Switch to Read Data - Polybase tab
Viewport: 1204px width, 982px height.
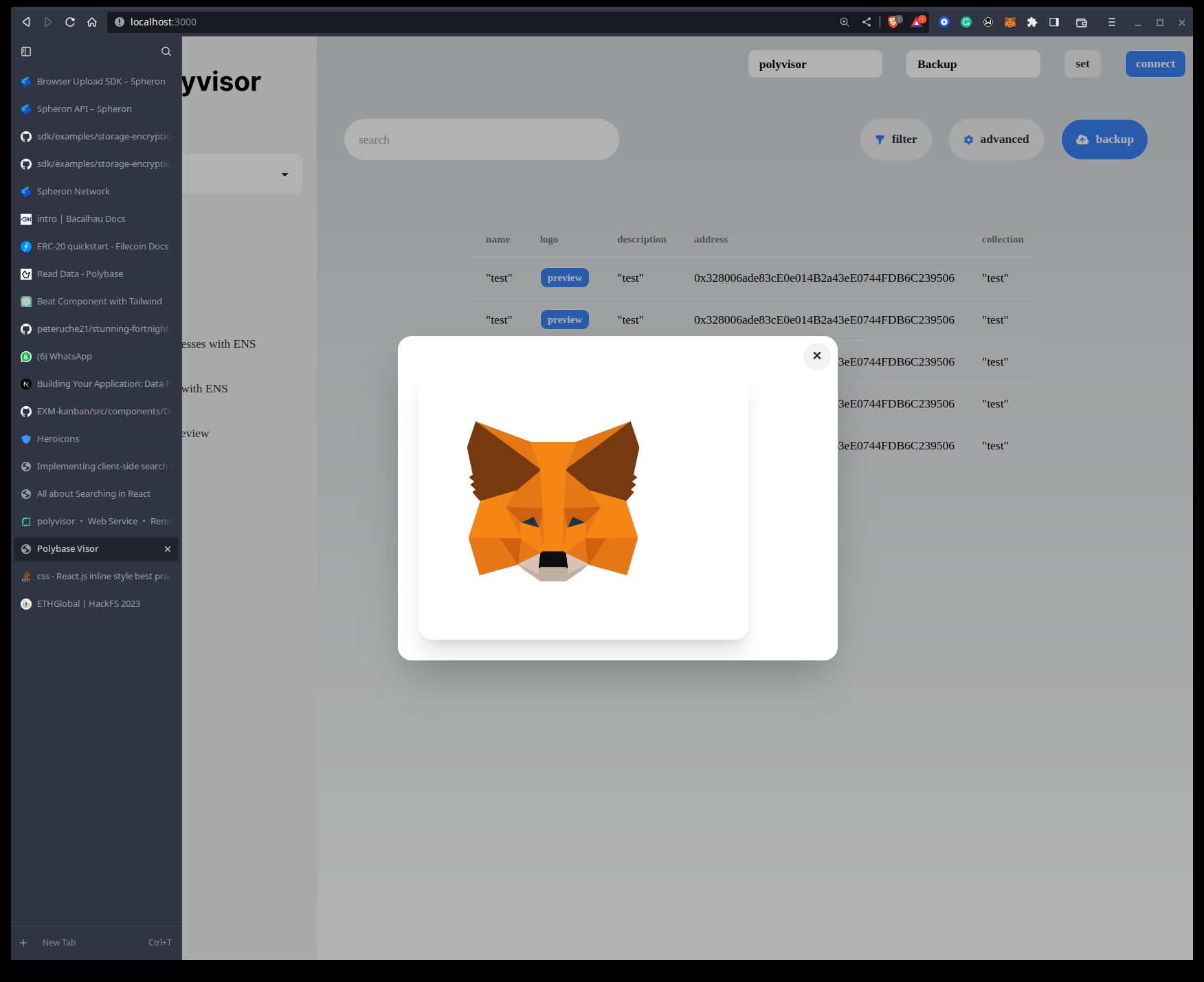click(96, 274)
